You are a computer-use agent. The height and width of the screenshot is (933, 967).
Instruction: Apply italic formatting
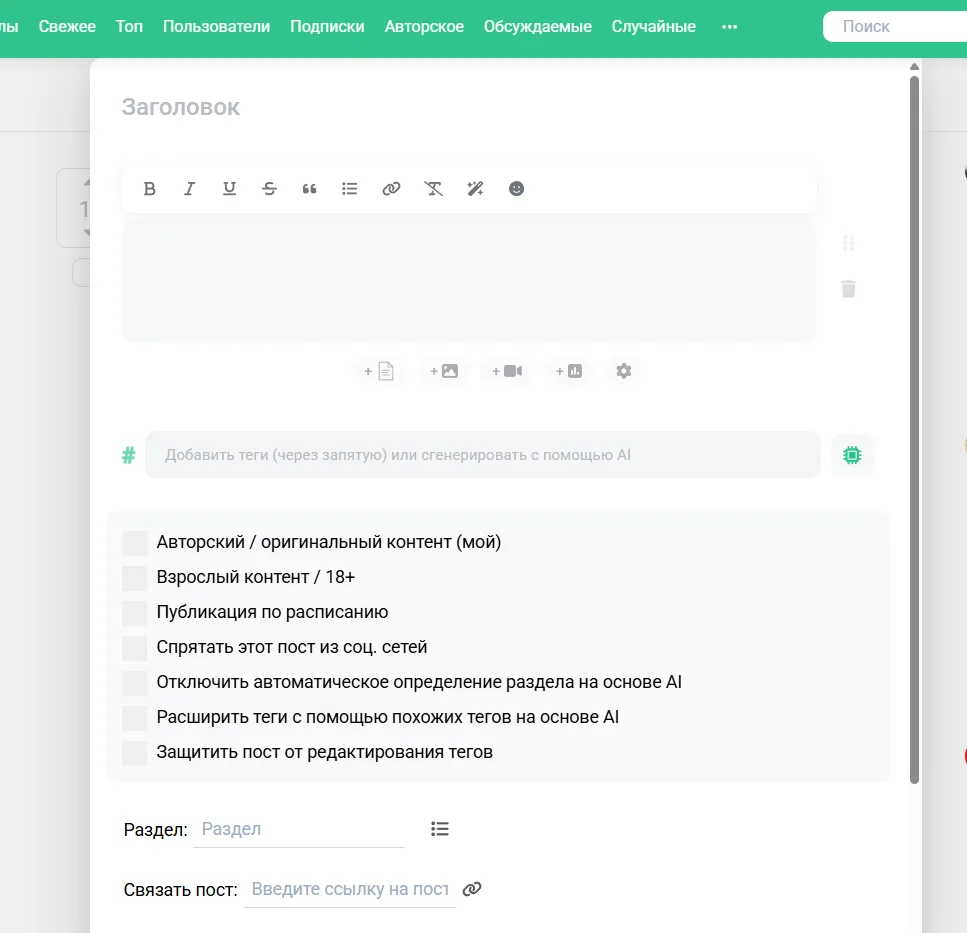coord(189,189)
